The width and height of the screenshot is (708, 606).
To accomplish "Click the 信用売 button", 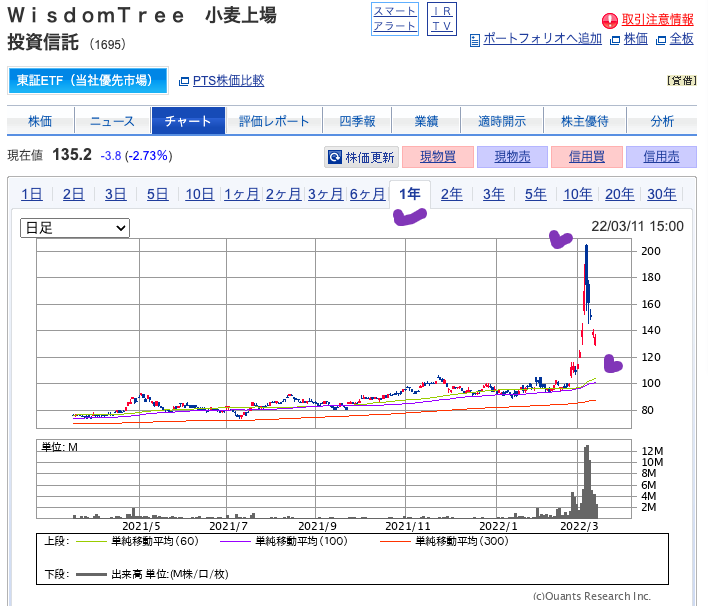I will tap(661, 157).
